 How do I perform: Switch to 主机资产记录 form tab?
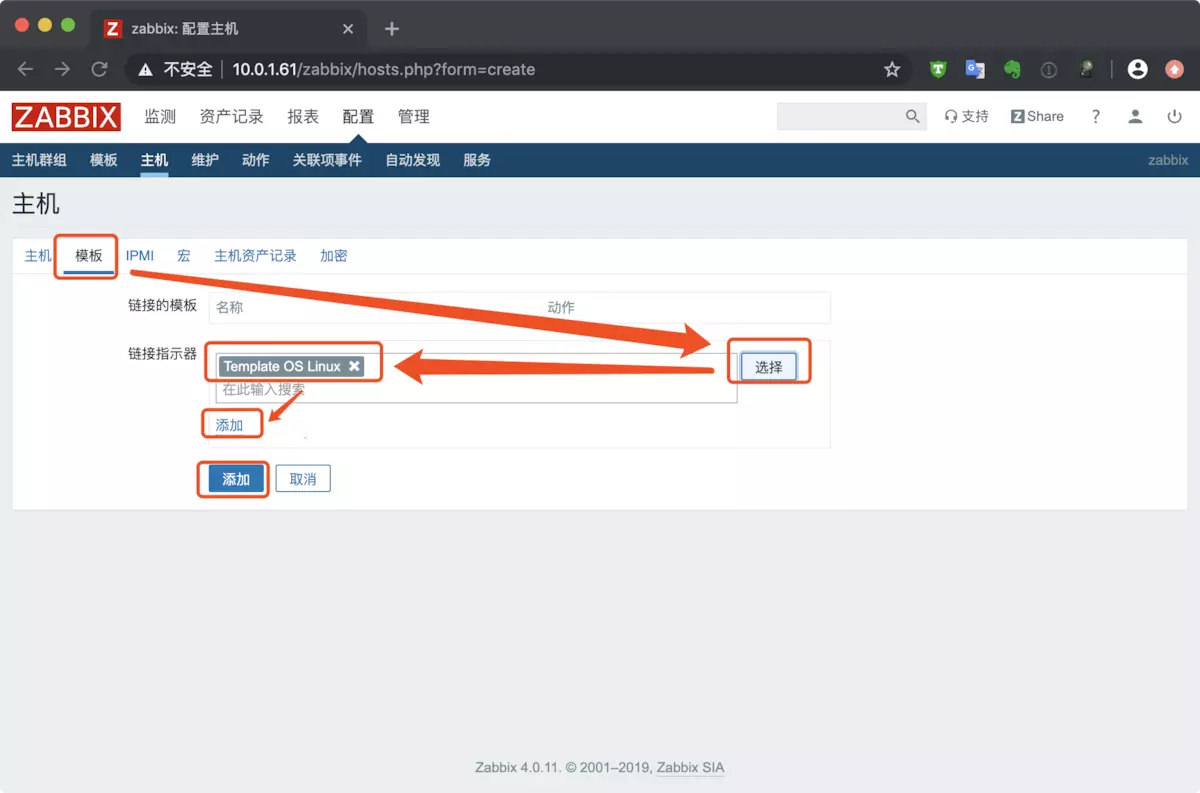(x=255, y=256)
